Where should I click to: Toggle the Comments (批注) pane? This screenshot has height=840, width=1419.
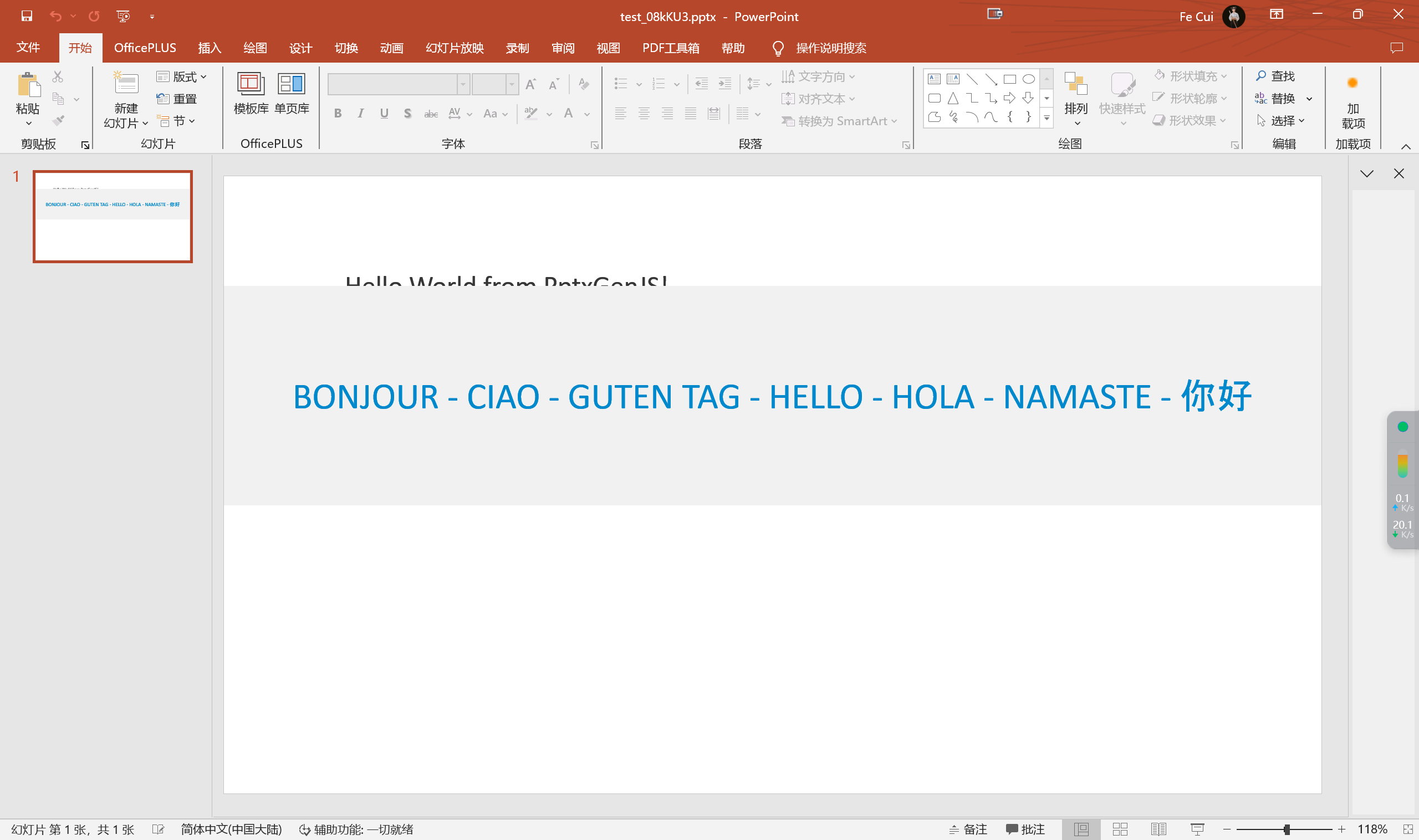pos(1025,829)
